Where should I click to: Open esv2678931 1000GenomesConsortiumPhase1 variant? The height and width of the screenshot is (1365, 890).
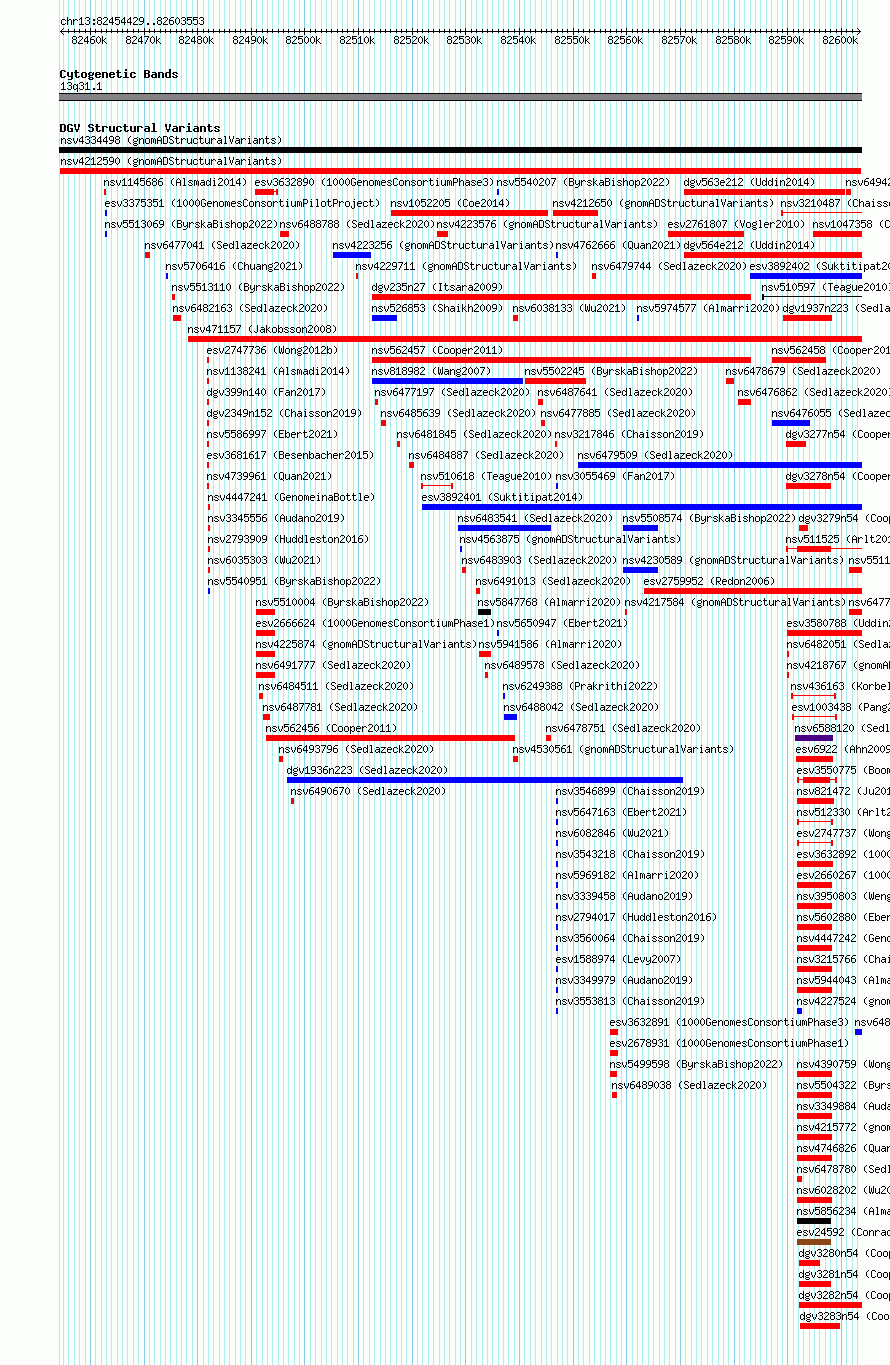pos(729,1043)
